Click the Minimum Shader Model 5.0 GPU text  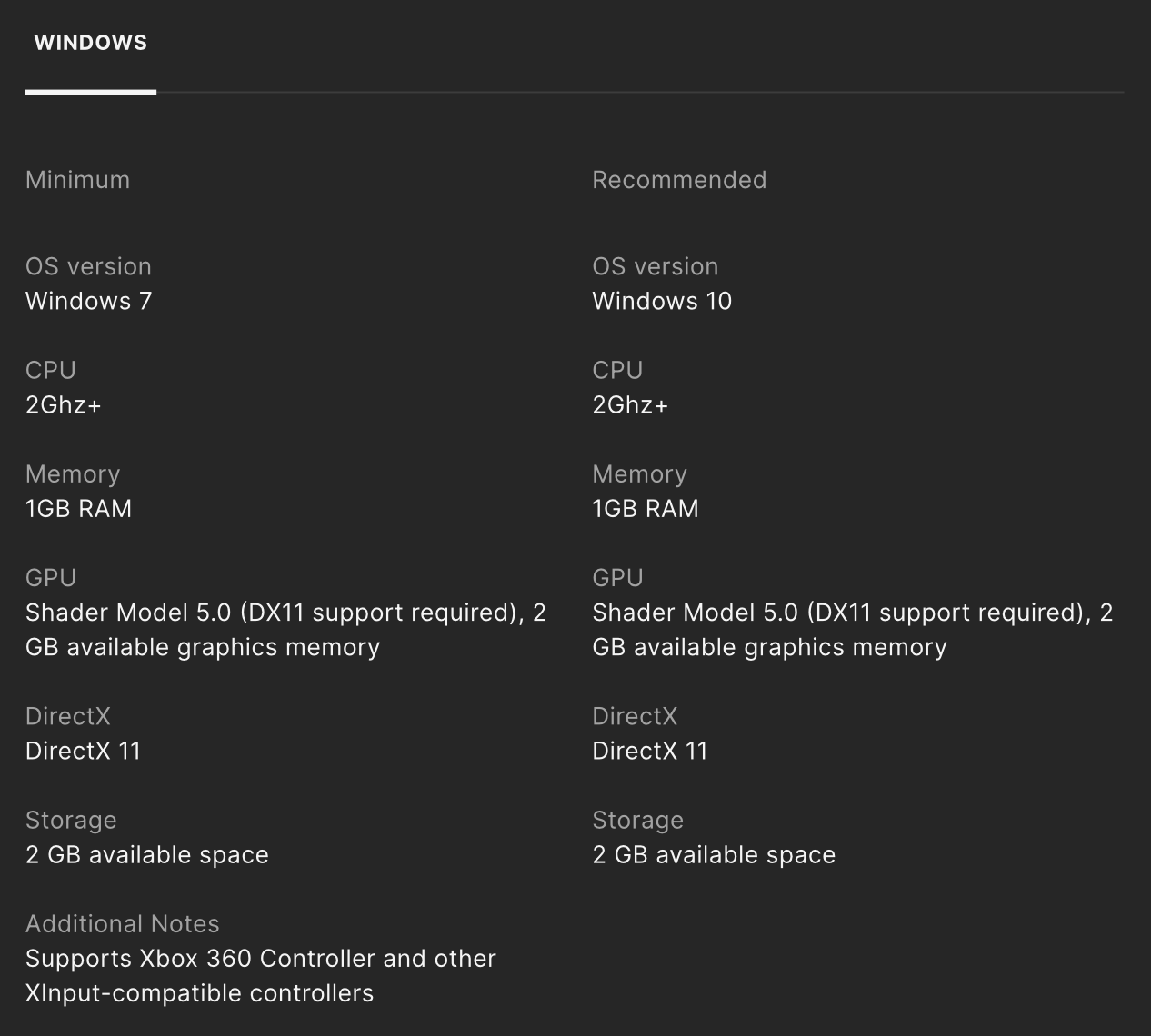coord(285,629)
